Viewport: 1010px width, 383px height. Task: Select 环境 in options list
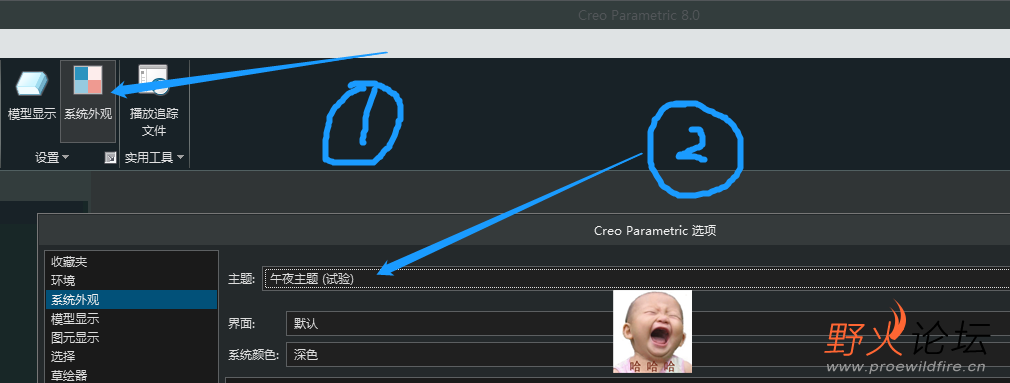[x=131, y=281]
